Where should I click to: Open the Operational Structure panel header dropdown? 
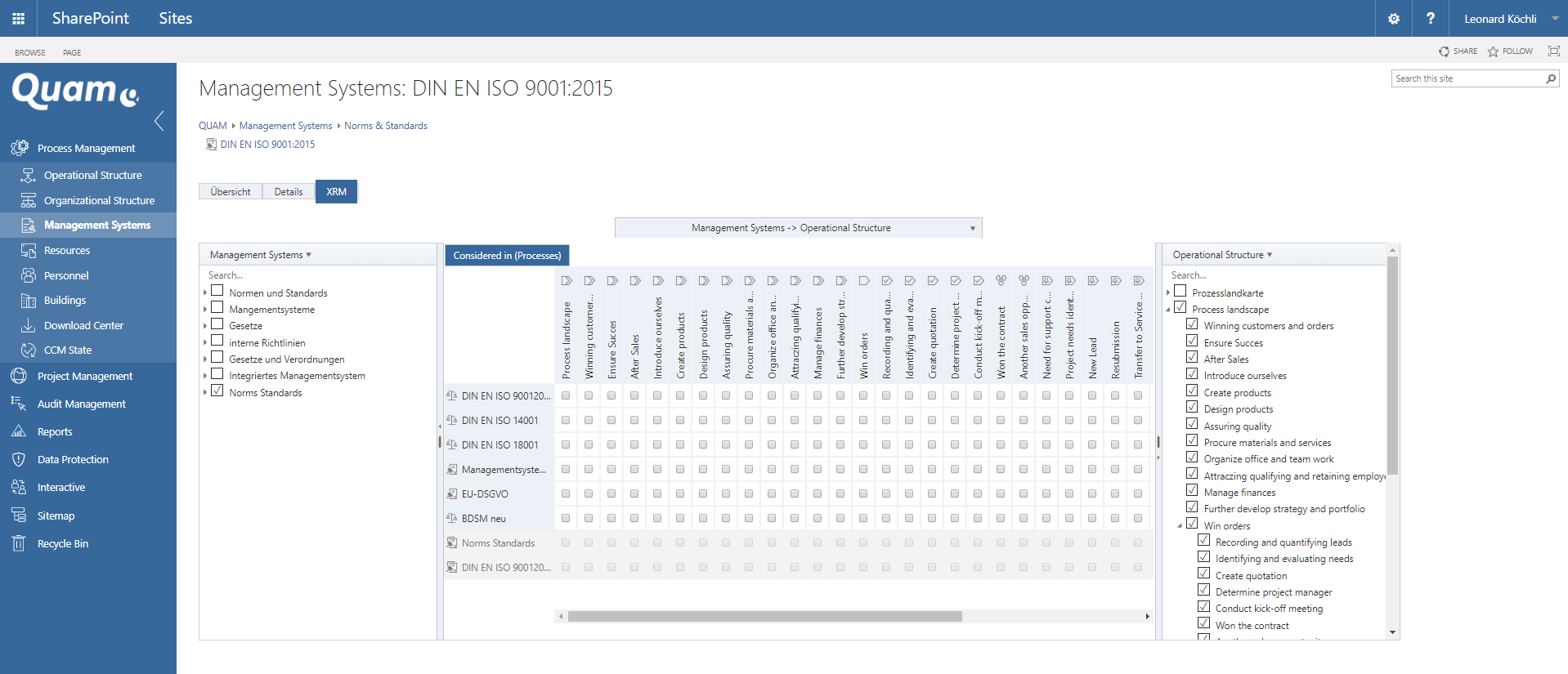(x=1222, y=255)
